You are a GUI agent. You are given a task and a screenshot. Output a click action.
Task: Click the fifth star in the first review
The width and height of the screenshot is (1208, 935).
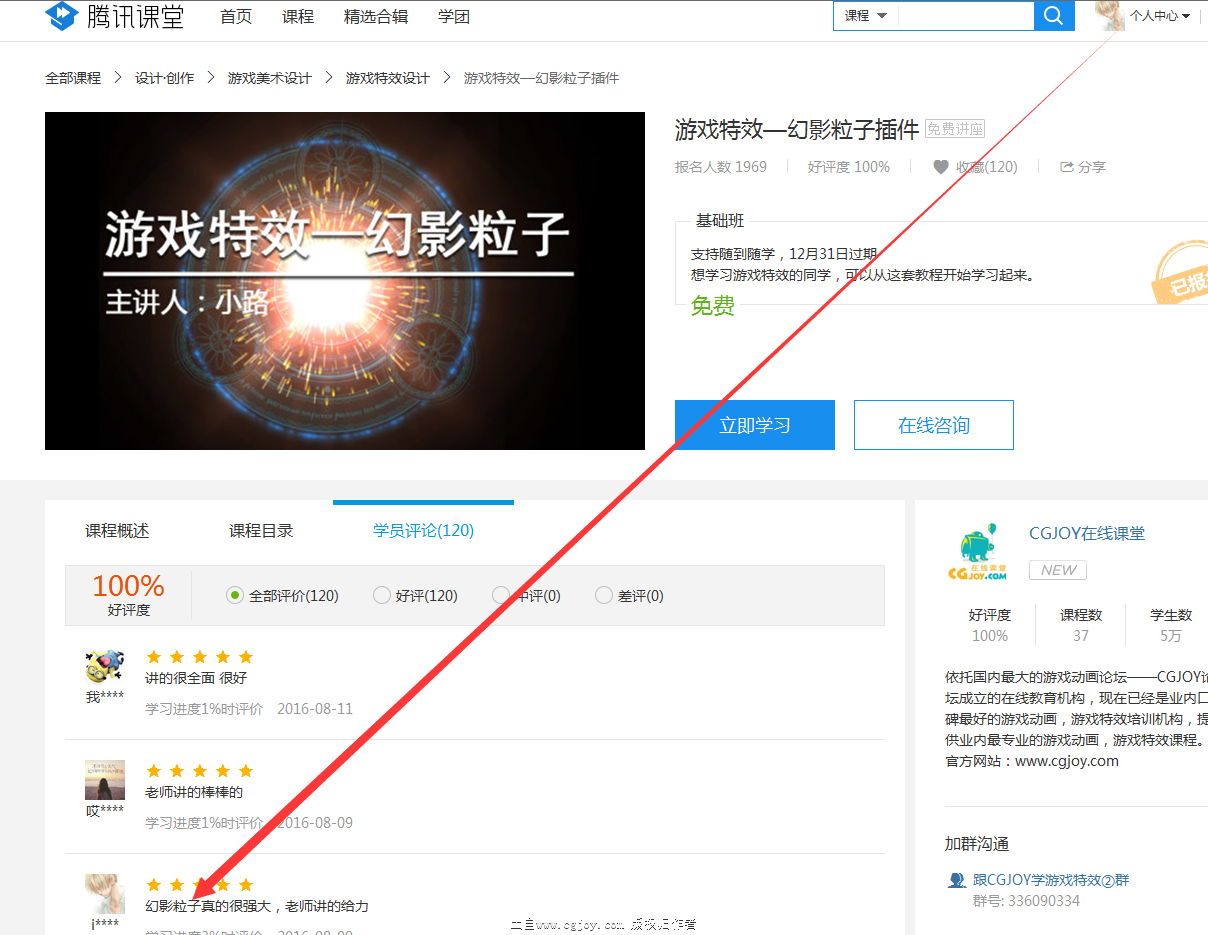click(x=245, y=657)
